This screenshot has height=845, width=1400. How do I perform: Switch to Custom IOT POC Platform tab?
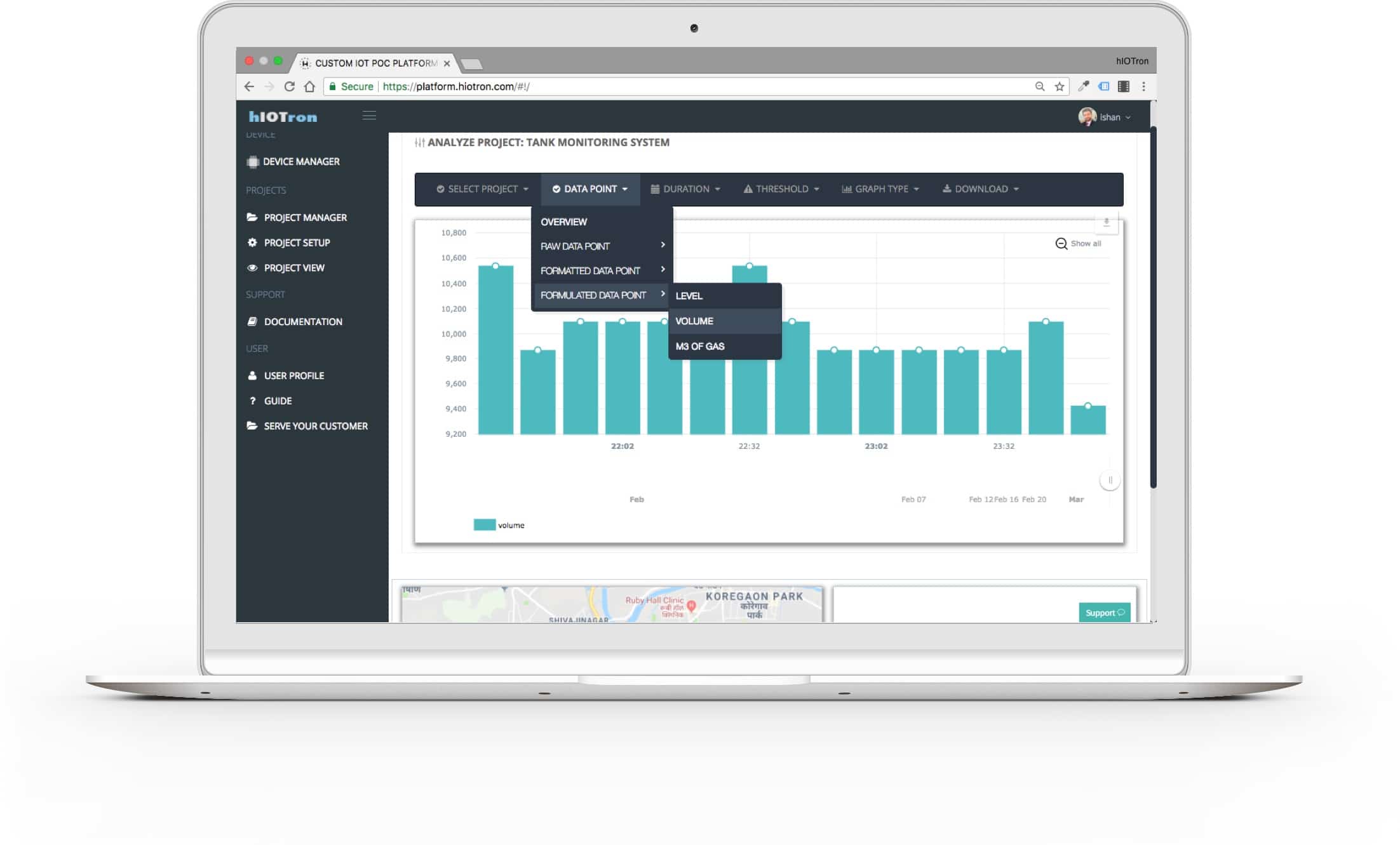pos(376,63)
